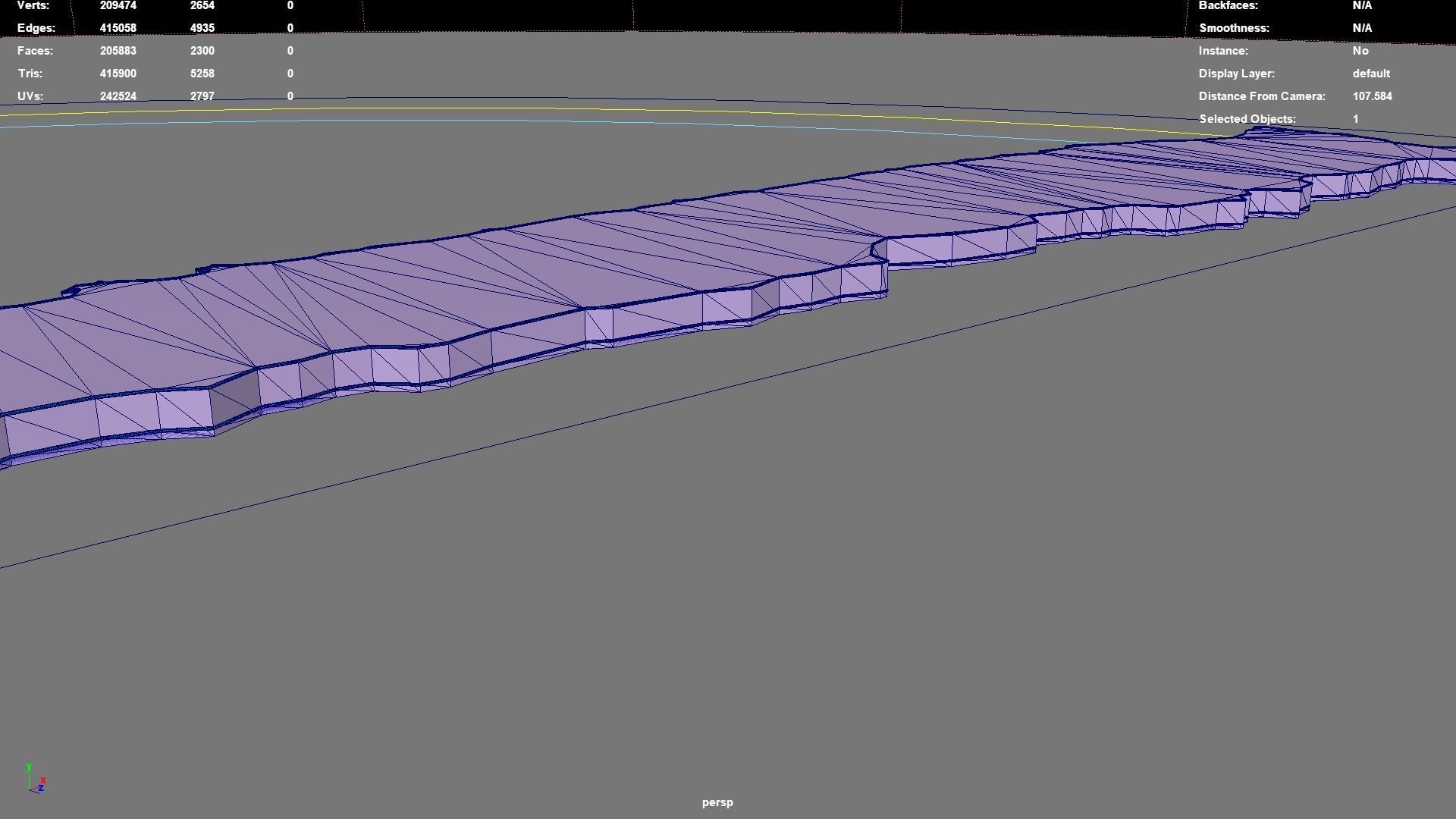Click the camera distance value 107.584
The image size is (1456, 819).
(1373, 96)
